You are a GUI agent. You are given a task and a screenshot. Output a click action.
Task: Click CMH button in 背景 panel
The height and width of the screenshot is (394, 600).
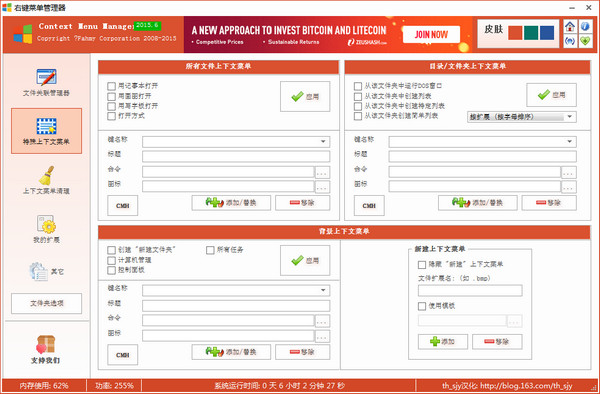click(x=122, y=355)
